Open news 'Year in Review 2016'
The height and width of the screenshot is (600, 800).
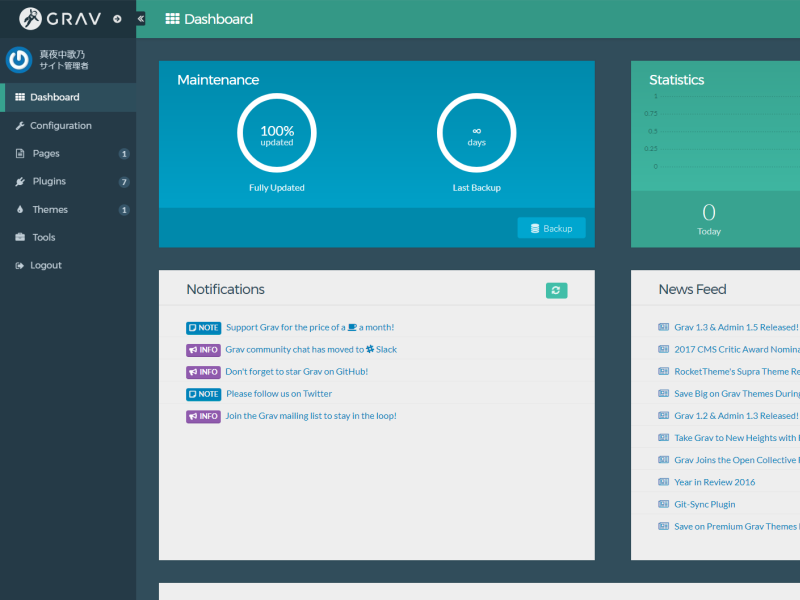715,482
